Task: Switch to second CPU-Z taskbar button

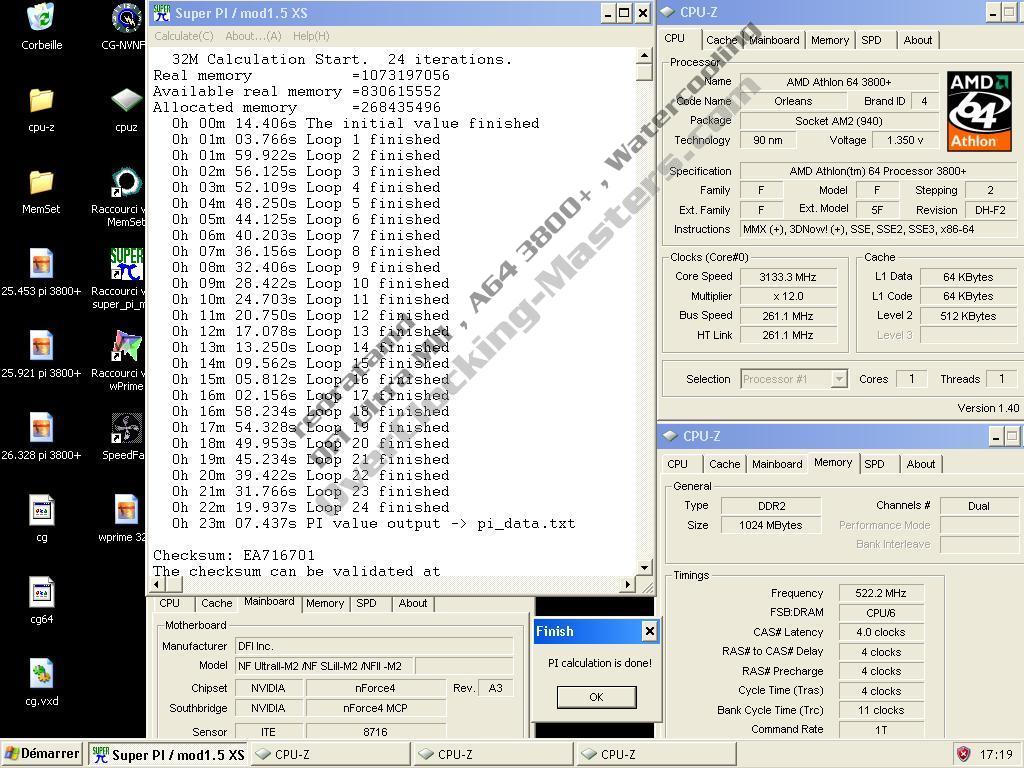Action: click(x=493, y=754)
